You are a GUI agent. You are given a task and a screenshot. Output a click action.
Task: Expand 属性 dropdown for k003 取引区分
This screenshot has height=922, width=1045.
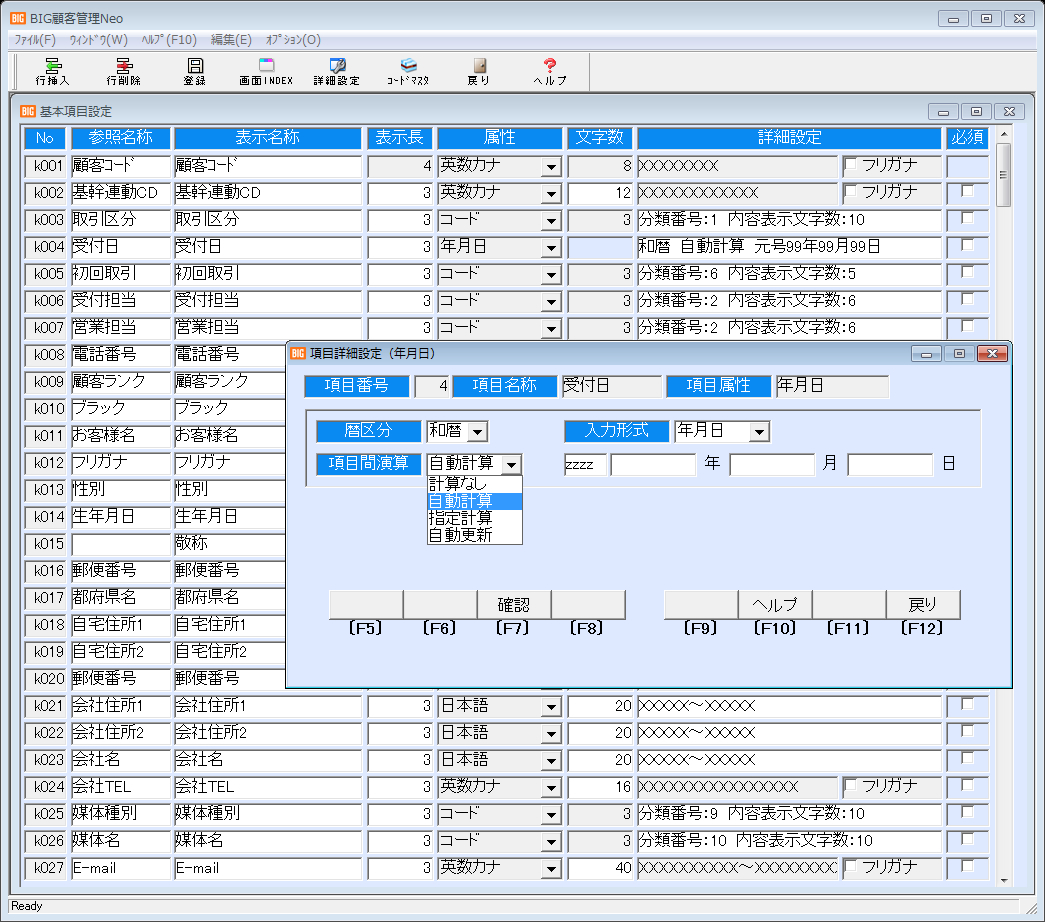click(551, 221)
